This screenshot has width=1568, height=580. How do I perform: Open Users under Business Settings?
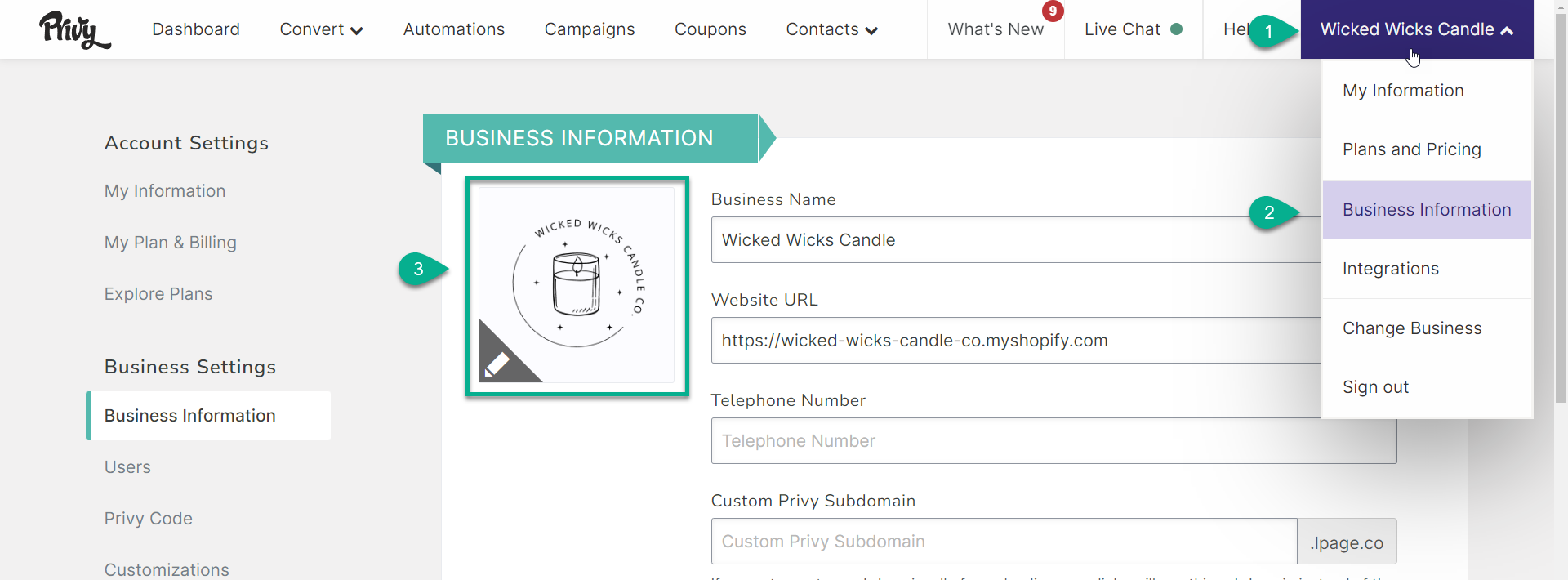127,467
